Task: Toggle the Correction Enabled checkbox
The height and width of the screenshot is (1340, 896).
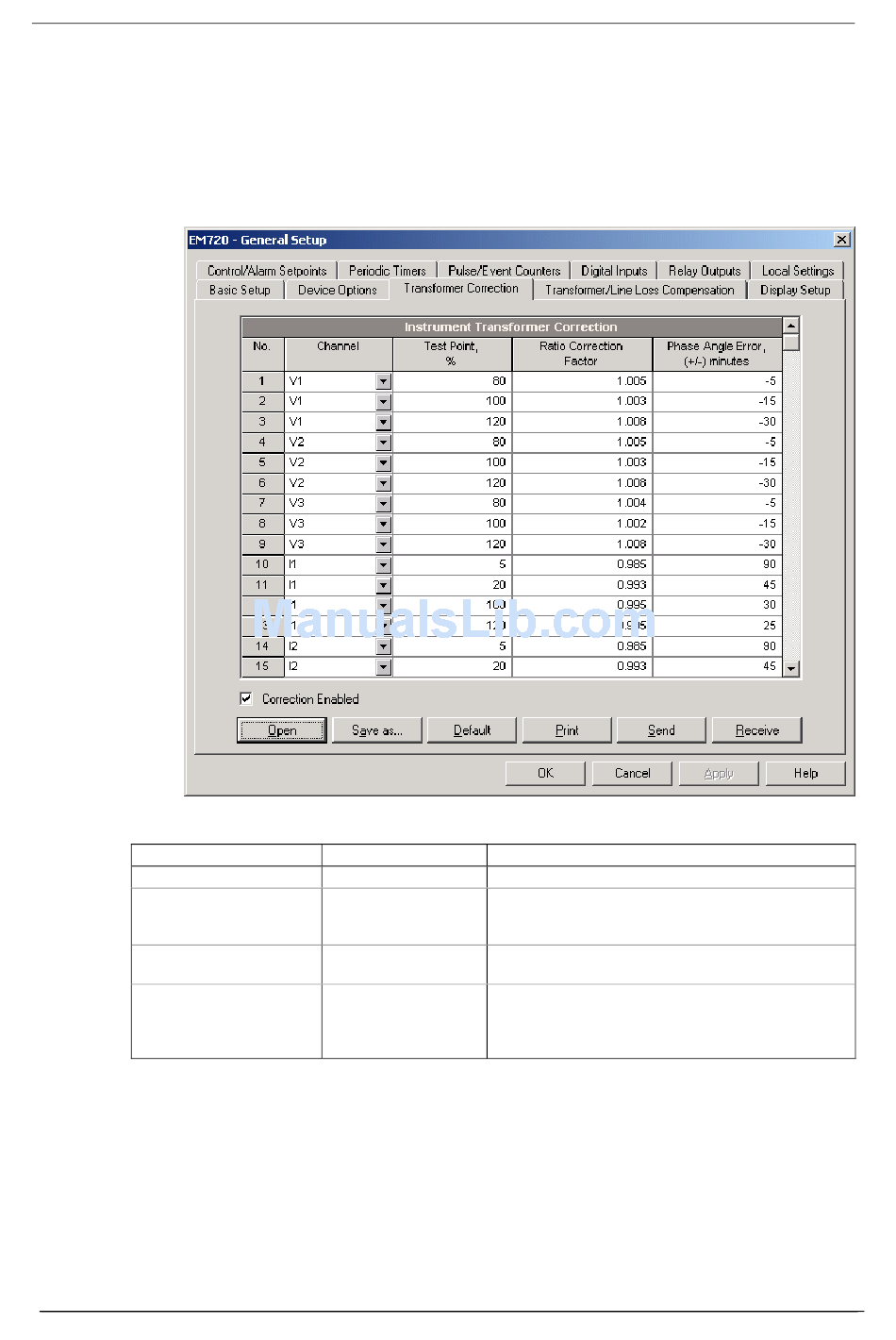Action: pos(246,699)
